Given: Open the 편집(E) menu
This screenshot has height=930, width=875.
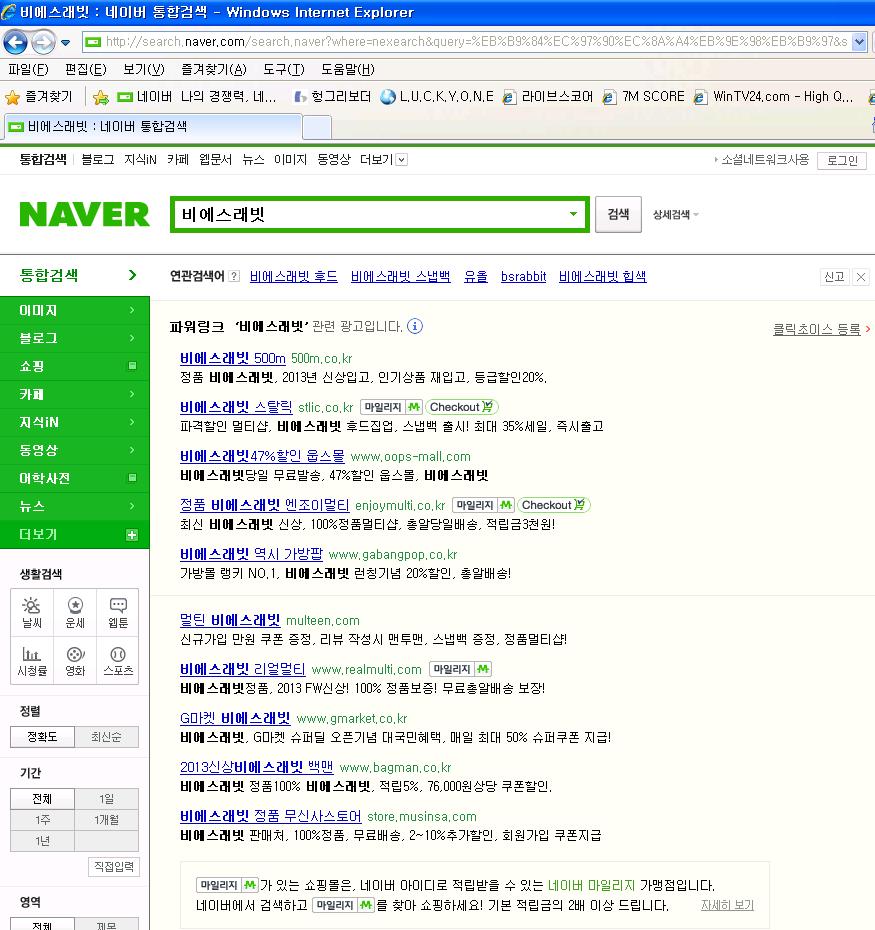Looking at the screenshot, I should (x=85, y=69).
